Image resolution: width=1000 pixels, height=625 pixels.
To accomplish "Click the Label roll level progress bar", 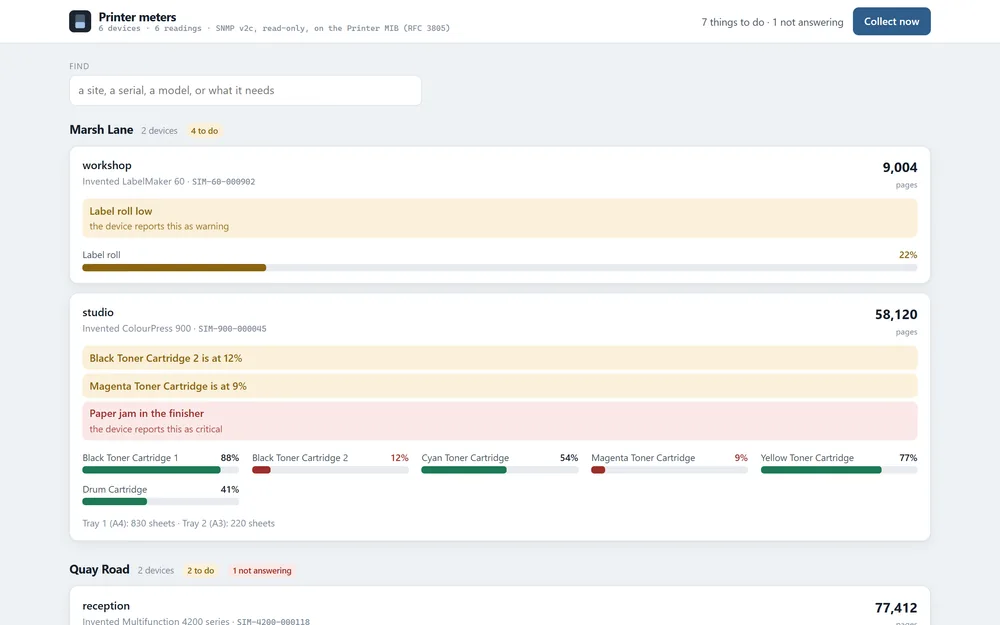I will click(x=499, y=268).
